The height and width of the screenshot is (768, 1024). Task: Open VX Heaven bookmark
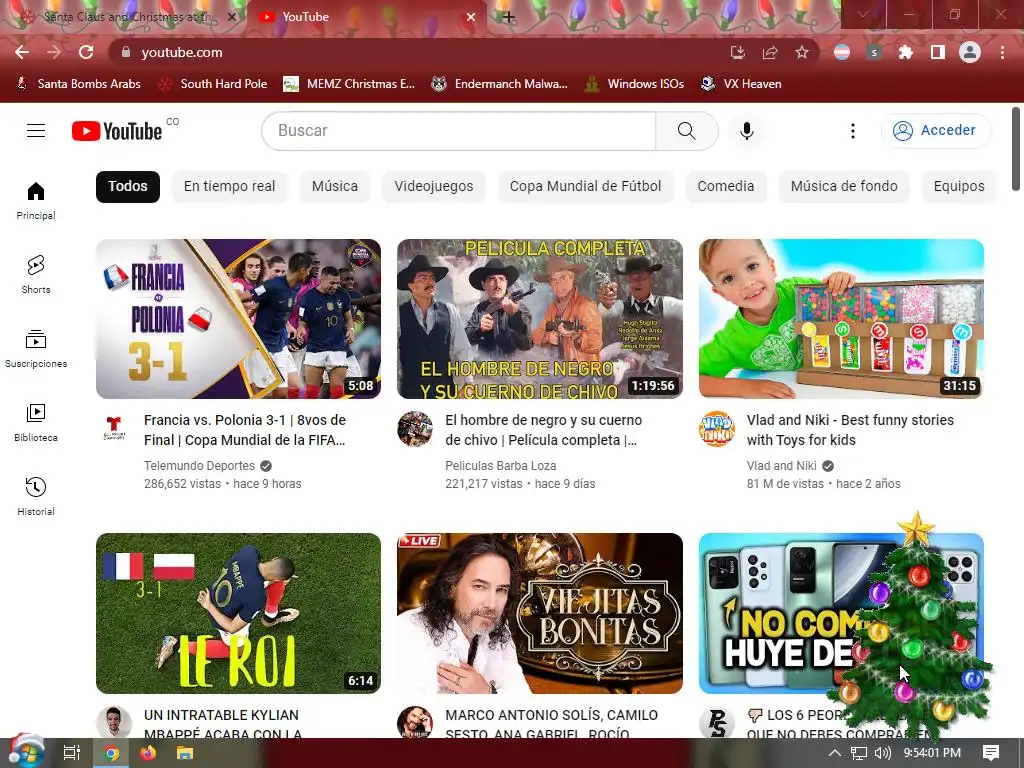[x=741, y=84]
